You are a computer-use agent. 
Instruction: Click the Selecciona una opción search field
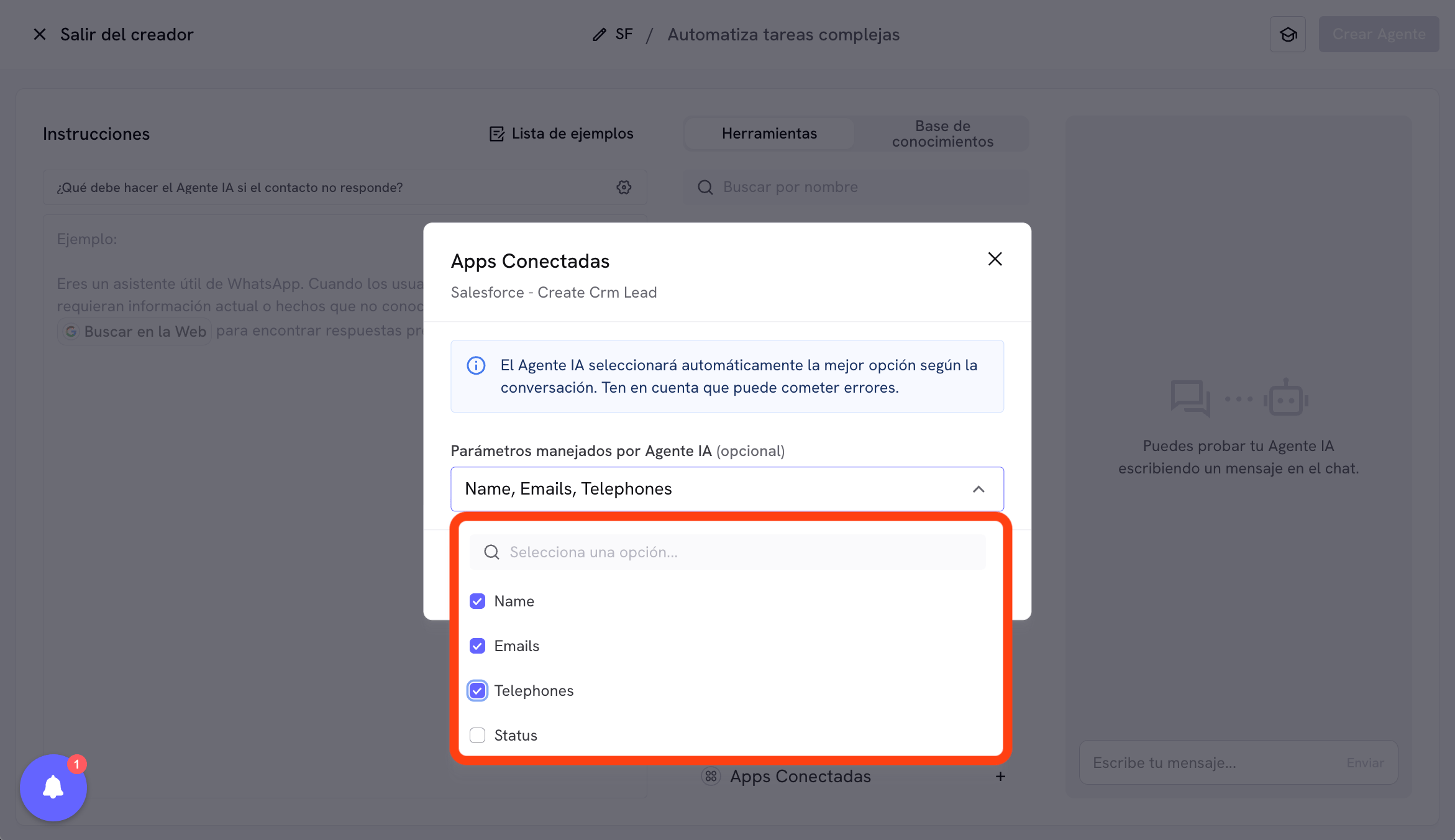click(727, 552)
